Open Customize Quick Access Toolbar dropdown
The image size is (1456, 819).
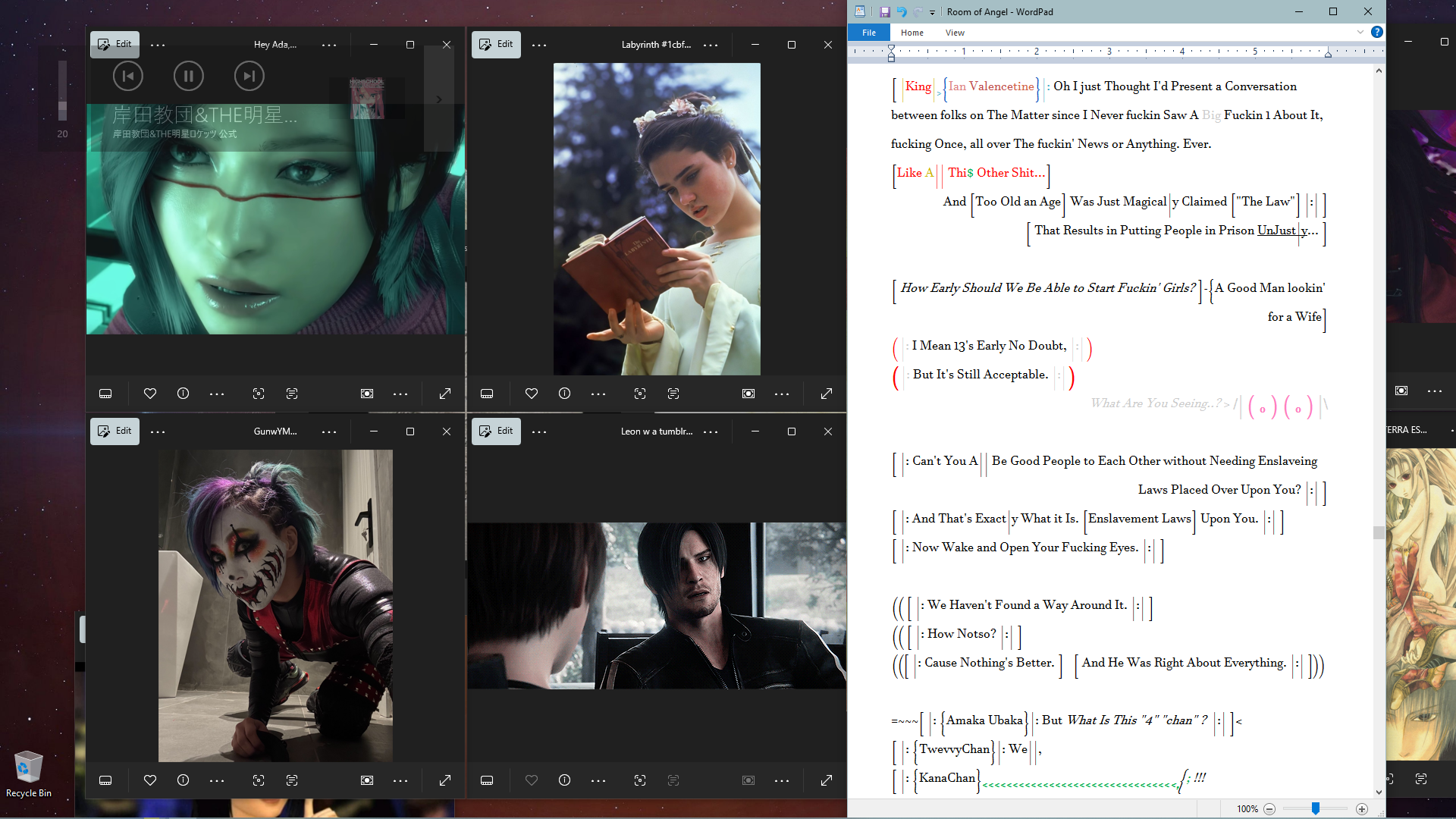[x=933, y=12]
